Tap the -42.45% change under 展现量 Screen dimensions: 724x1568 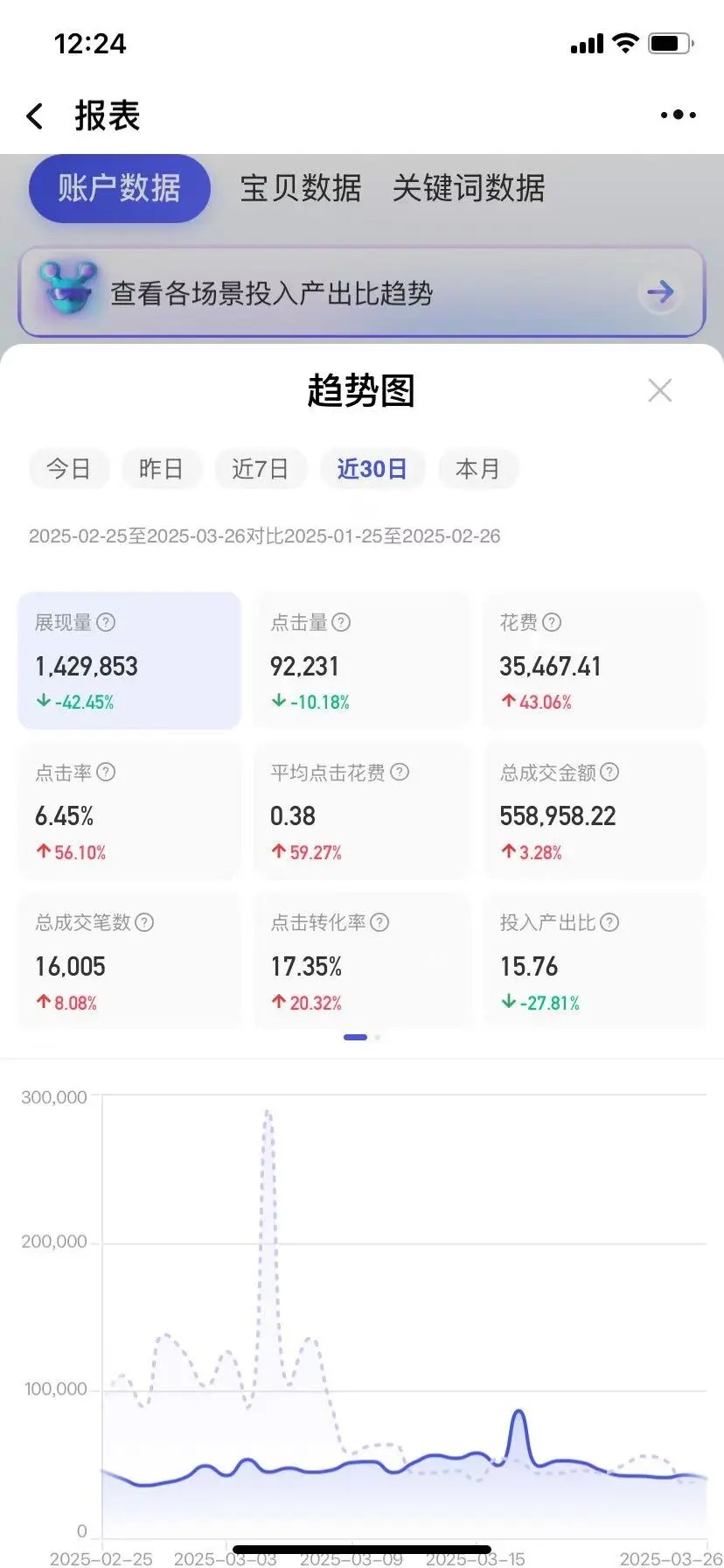[x=75, y=702]
